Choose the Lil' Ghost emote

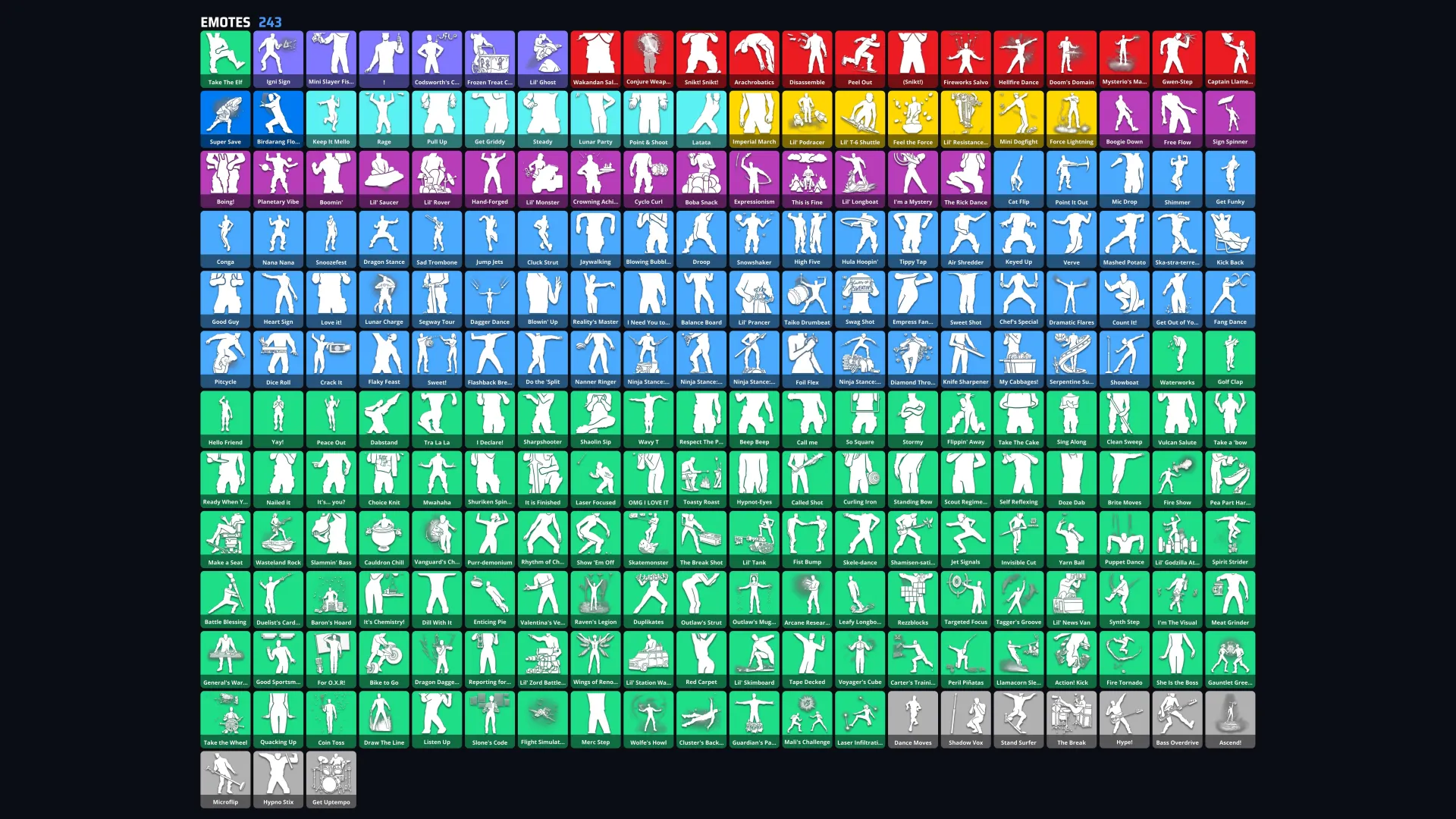coord(543,59)
